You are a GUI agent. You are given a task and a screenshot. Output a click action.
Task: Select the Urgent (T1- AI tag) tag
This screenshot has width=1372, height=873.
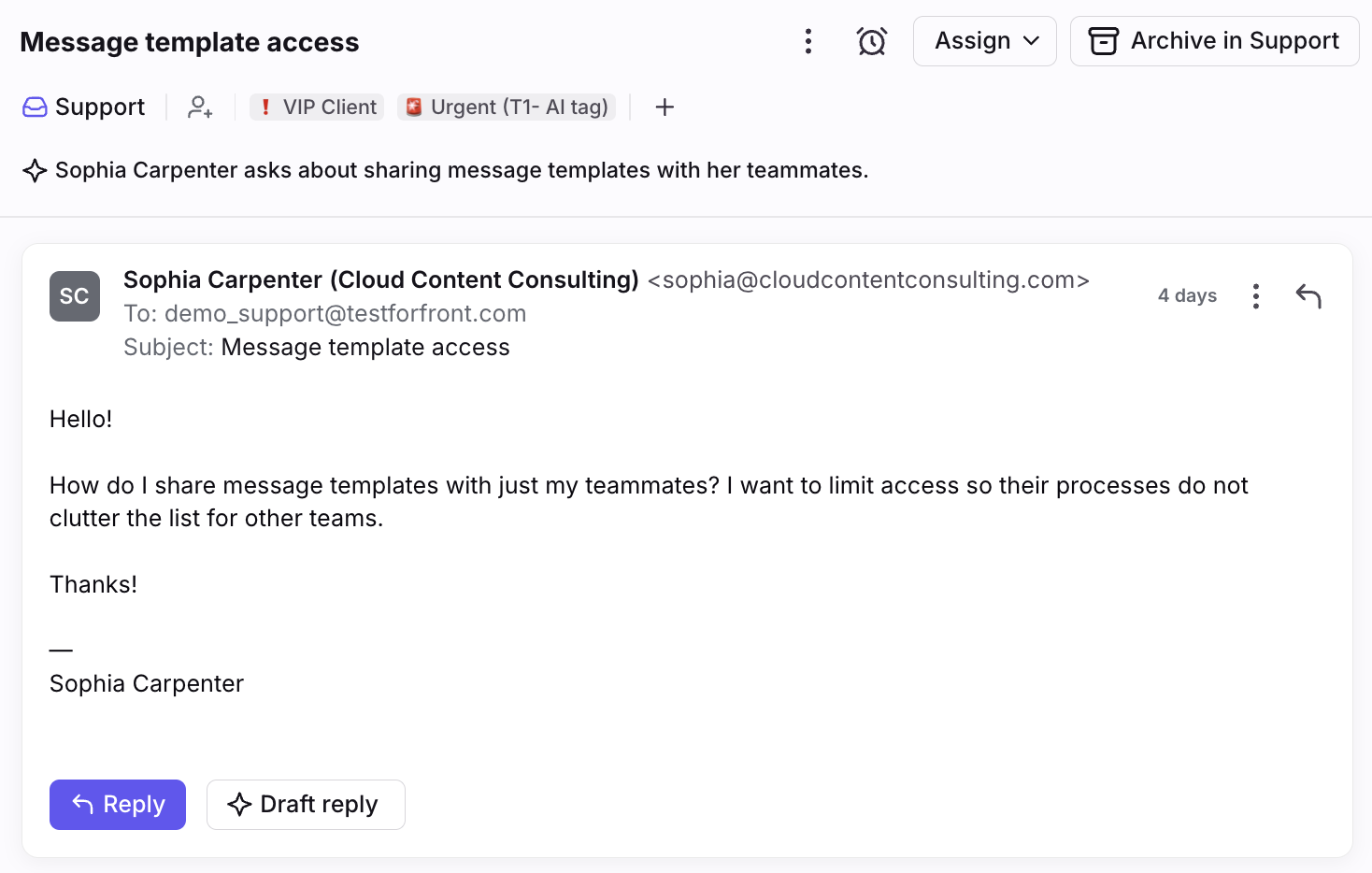pos(507,107)
